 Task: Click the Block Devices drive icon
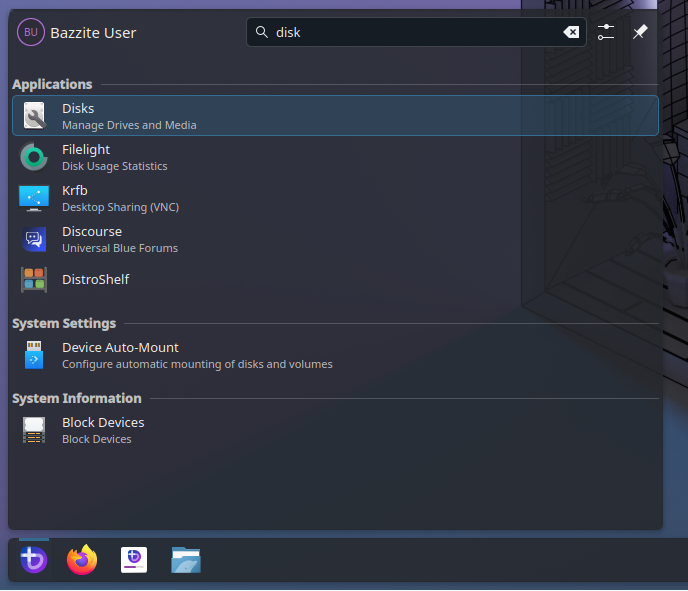(34, 430)
